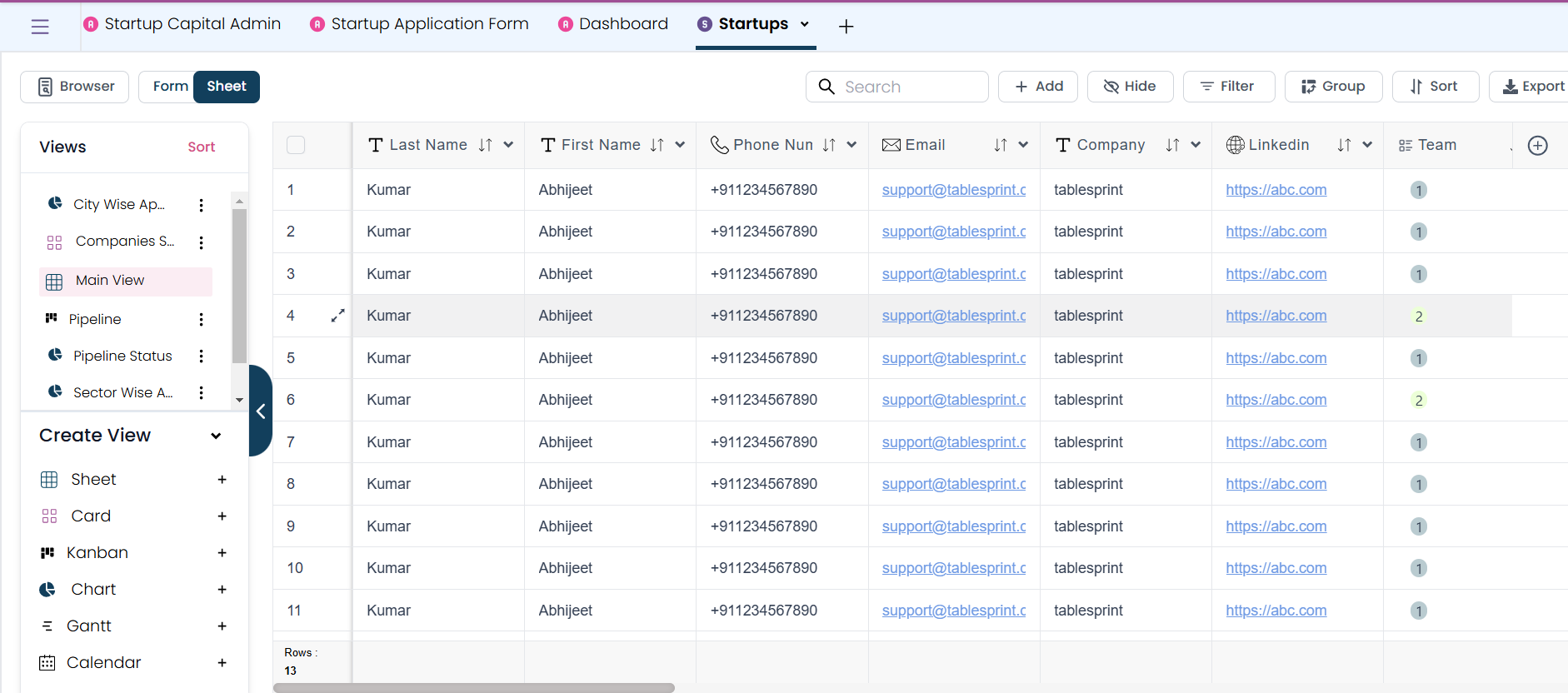The height and width of the screenshot is (693, 1568).
Task: Open Linkedin column dropdown chevron
Action: (x=1367, y=145)
